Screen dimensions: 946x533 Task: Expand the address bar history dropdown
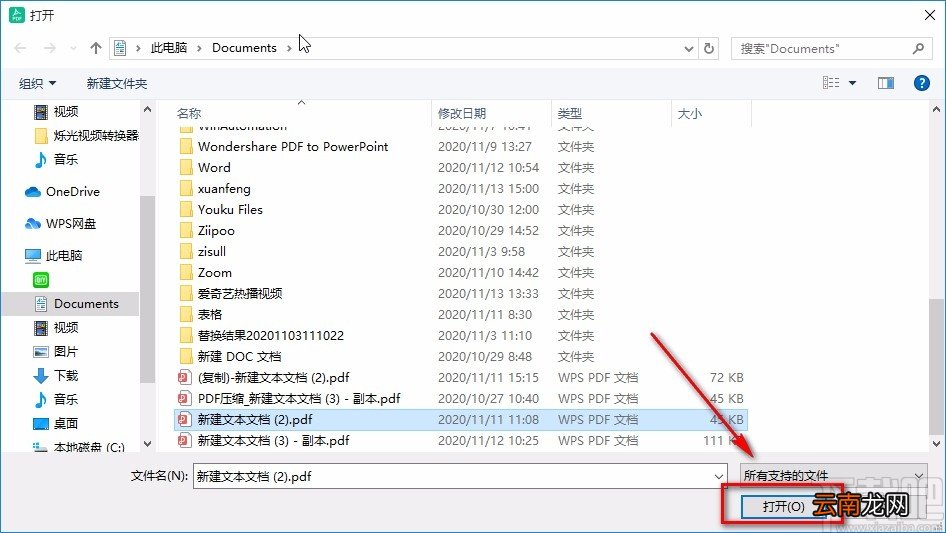tap(688, 48)
